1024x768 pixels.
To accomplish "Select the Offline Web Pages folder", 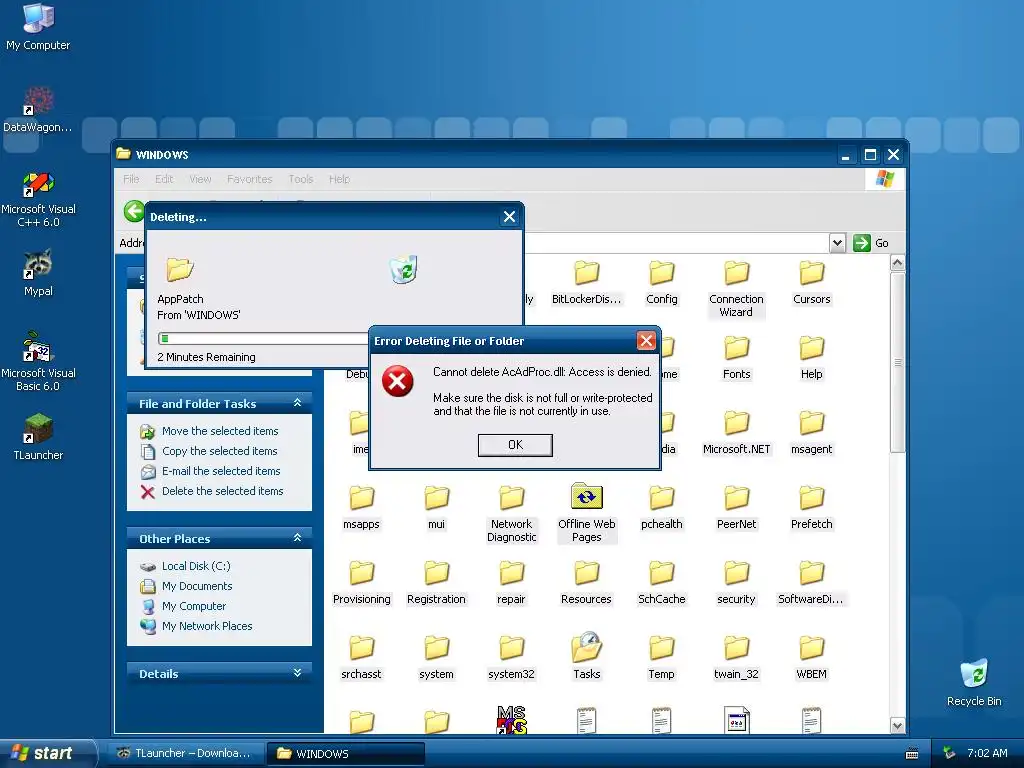I will click(586, 513).
